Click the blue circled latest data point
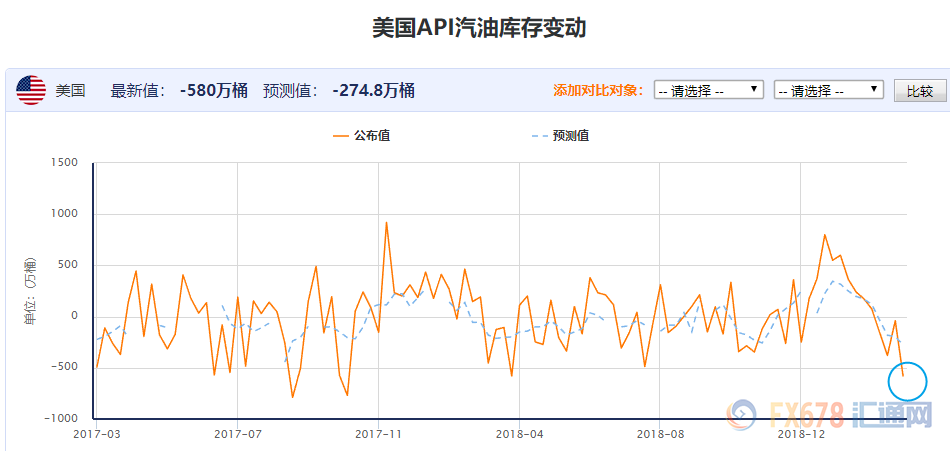This screenshot has width=950, height=451. tap(906, 380)
